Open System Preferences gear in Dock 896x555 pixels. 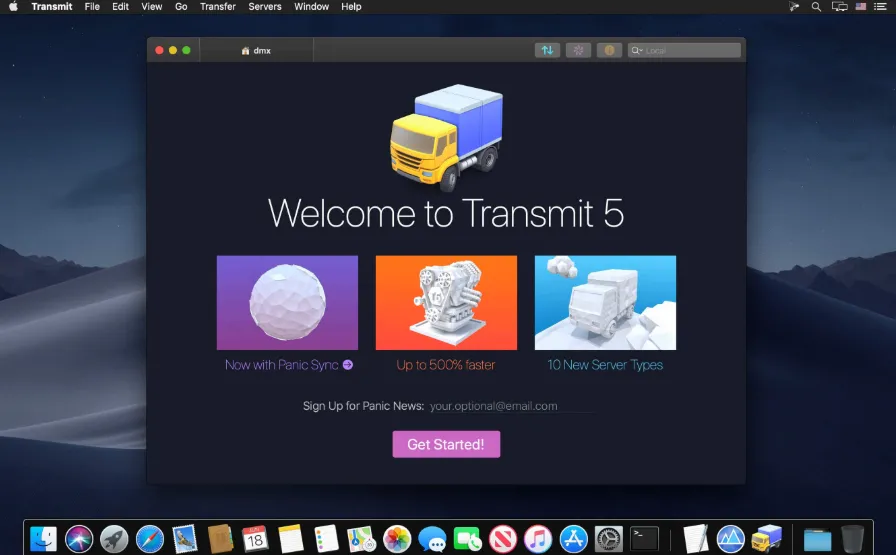coord(609,538)
